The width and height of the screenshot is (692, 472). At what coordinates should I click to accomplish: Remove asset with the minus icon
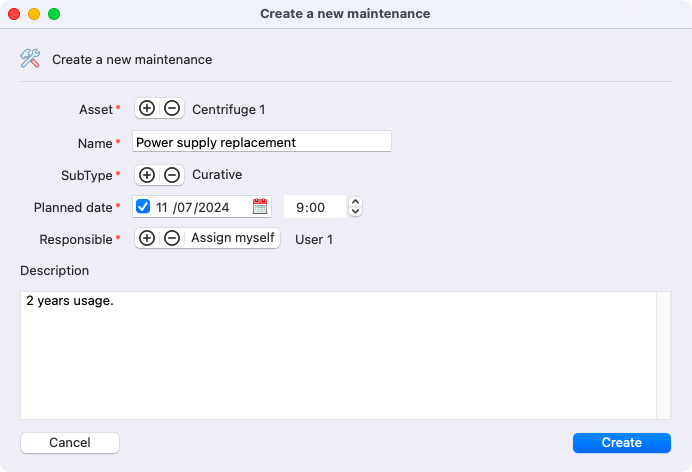(172, 109)
